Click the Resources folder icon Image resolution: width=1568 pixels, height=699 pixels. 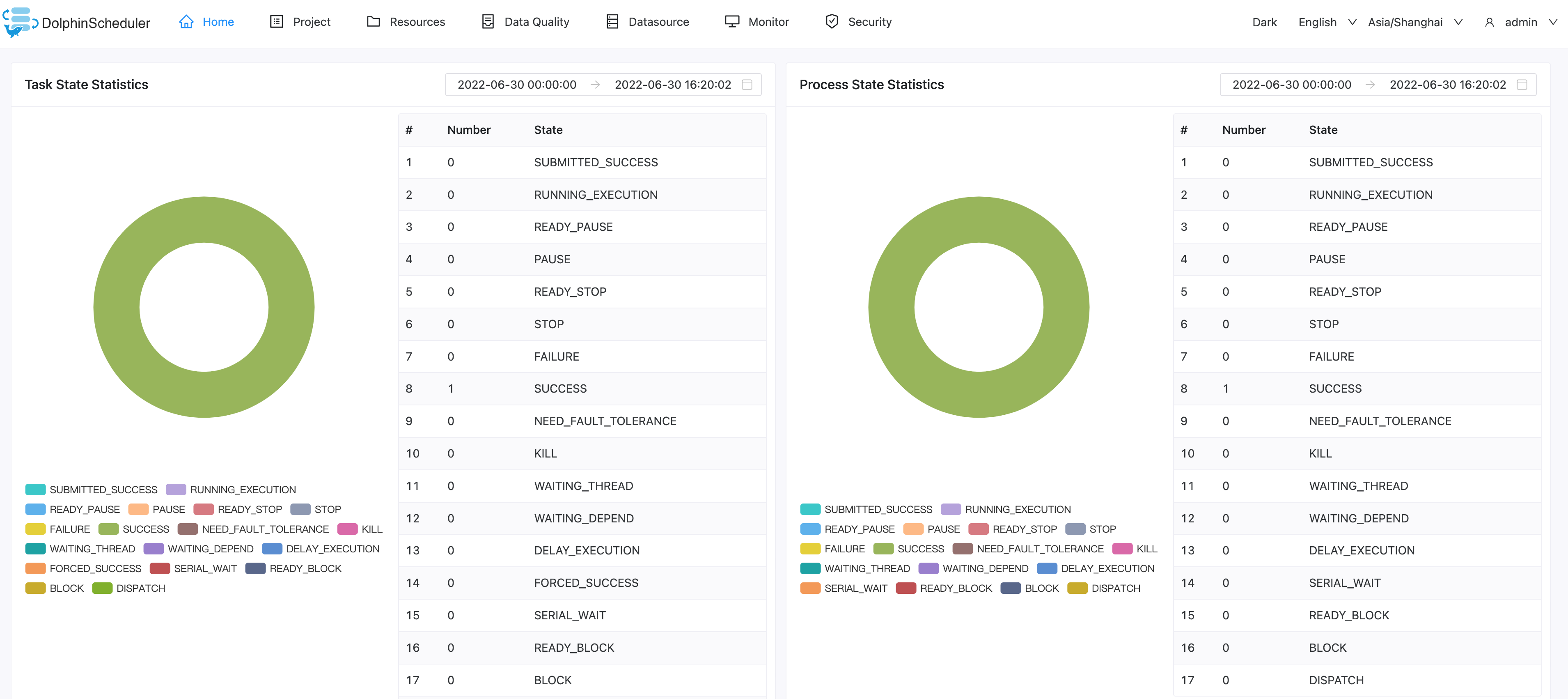373,22
